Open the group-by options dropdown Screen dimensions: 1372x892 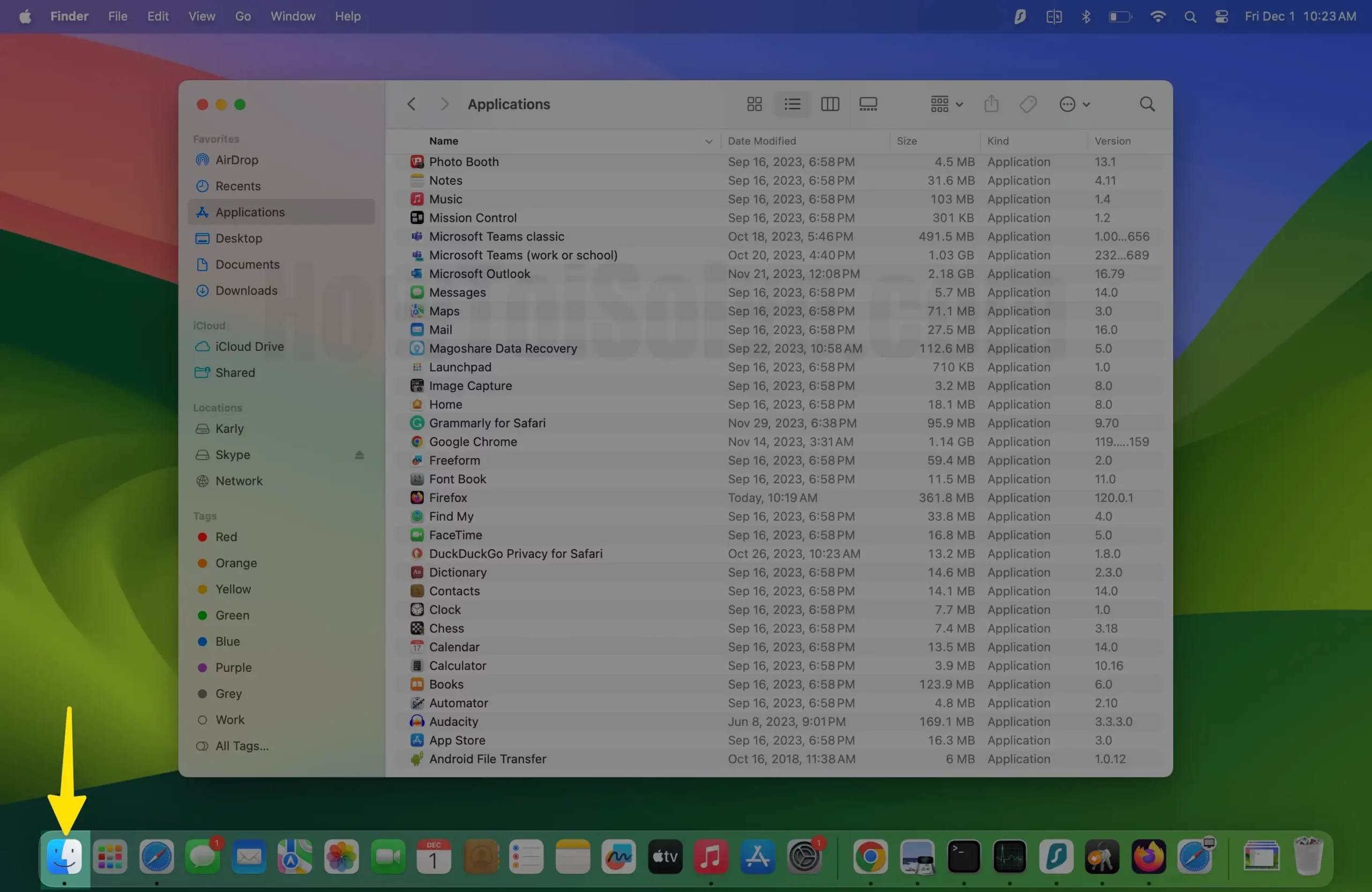click(946, 104)
